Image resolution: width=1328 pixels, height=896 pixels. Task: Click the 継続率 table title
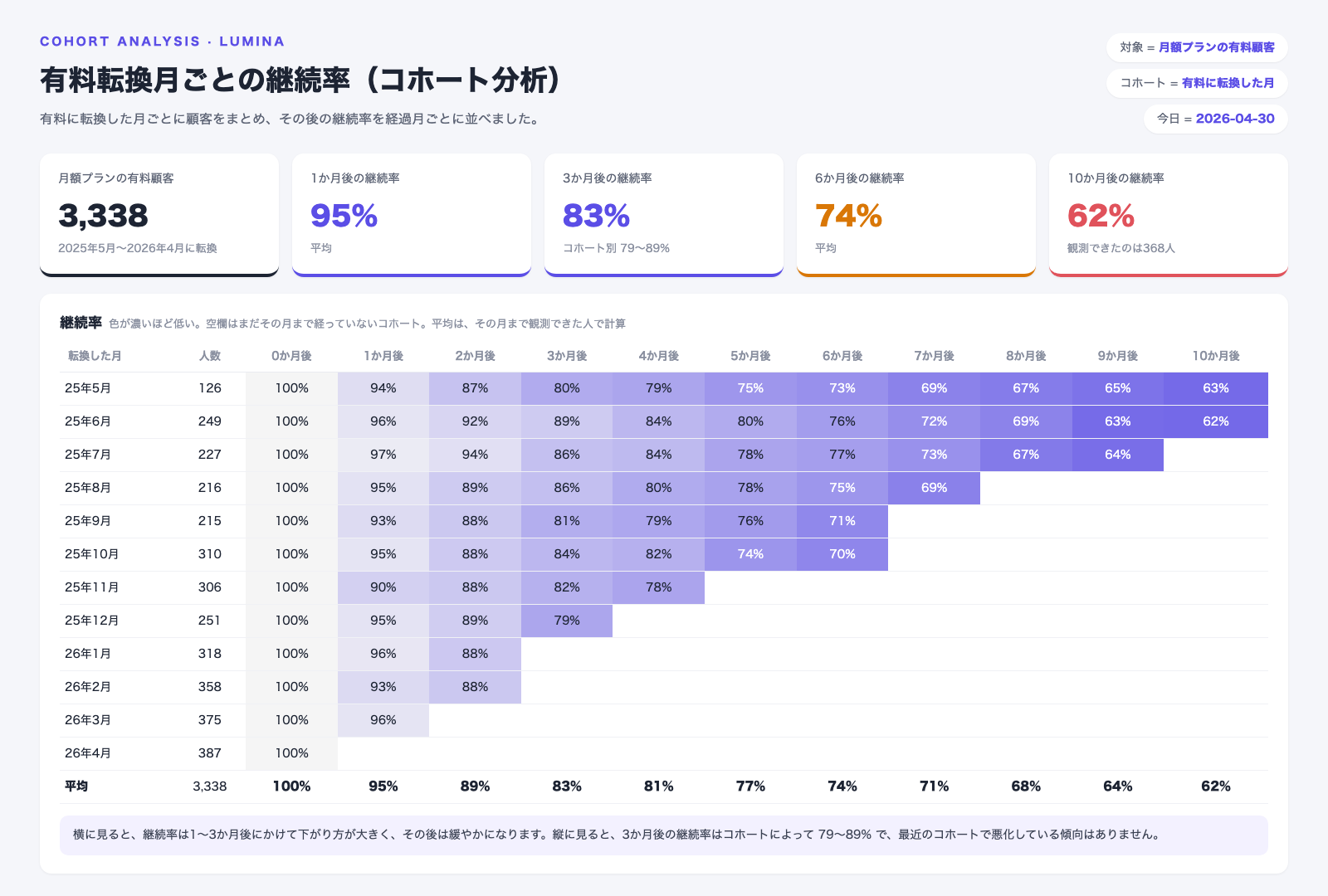click(x=81, y=323)
